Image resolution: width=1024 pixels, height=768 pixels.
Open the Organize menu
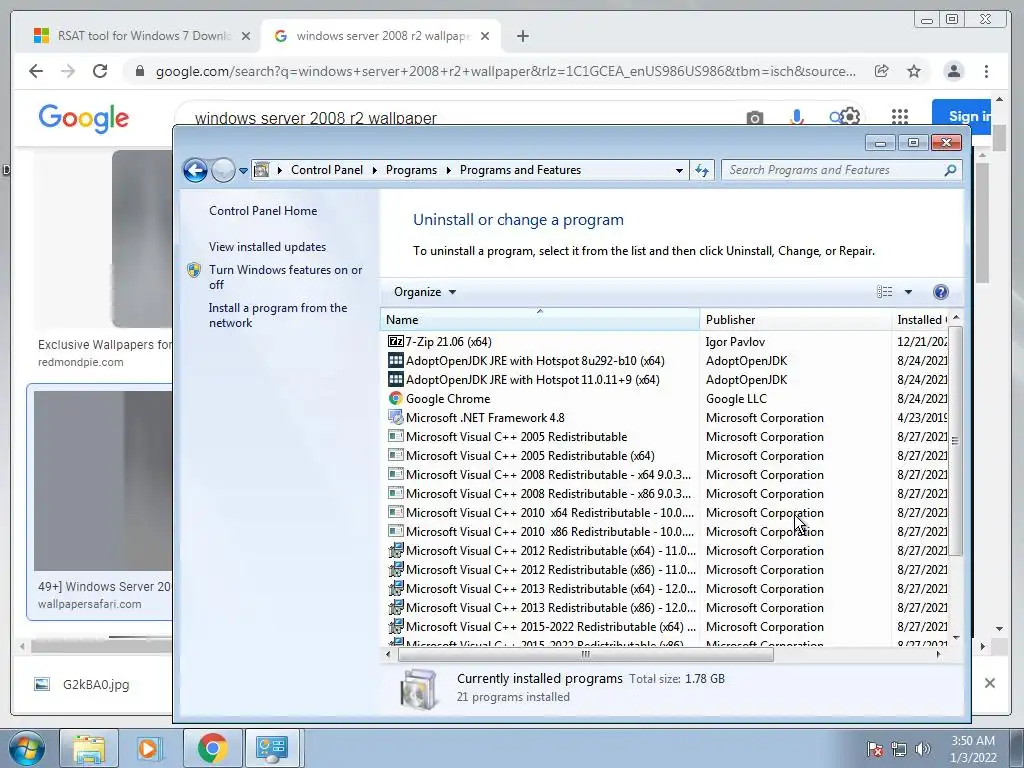424,292
